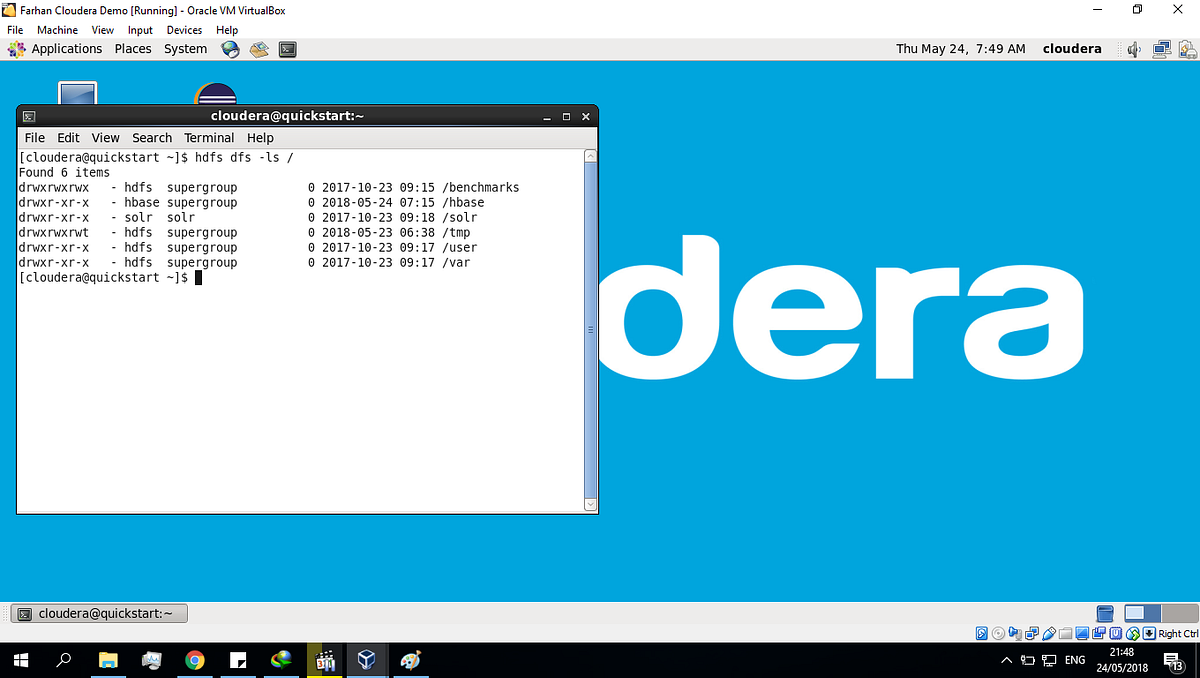Open terminal Edit menu
This screenshot has width=1200, height=678.
pyautogui.click(x=68, y=138)
